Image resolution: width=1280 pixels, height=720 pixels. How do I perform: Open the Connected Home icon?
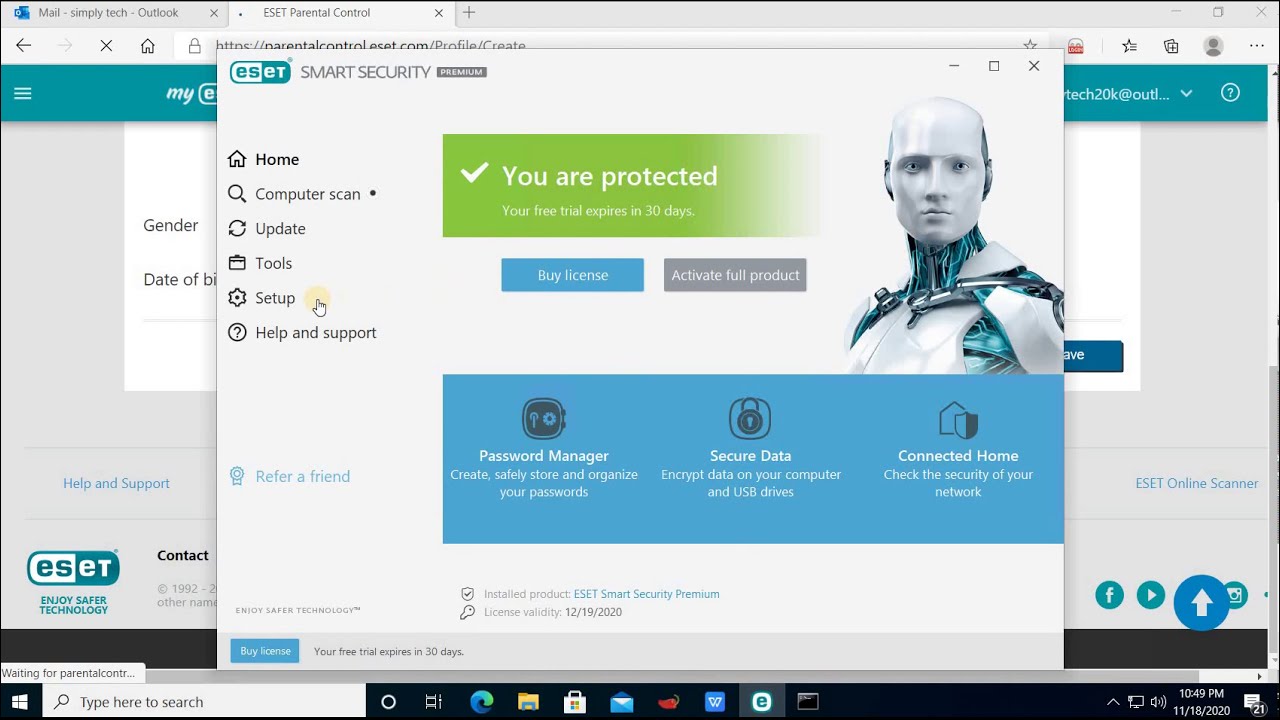(958, 421)
